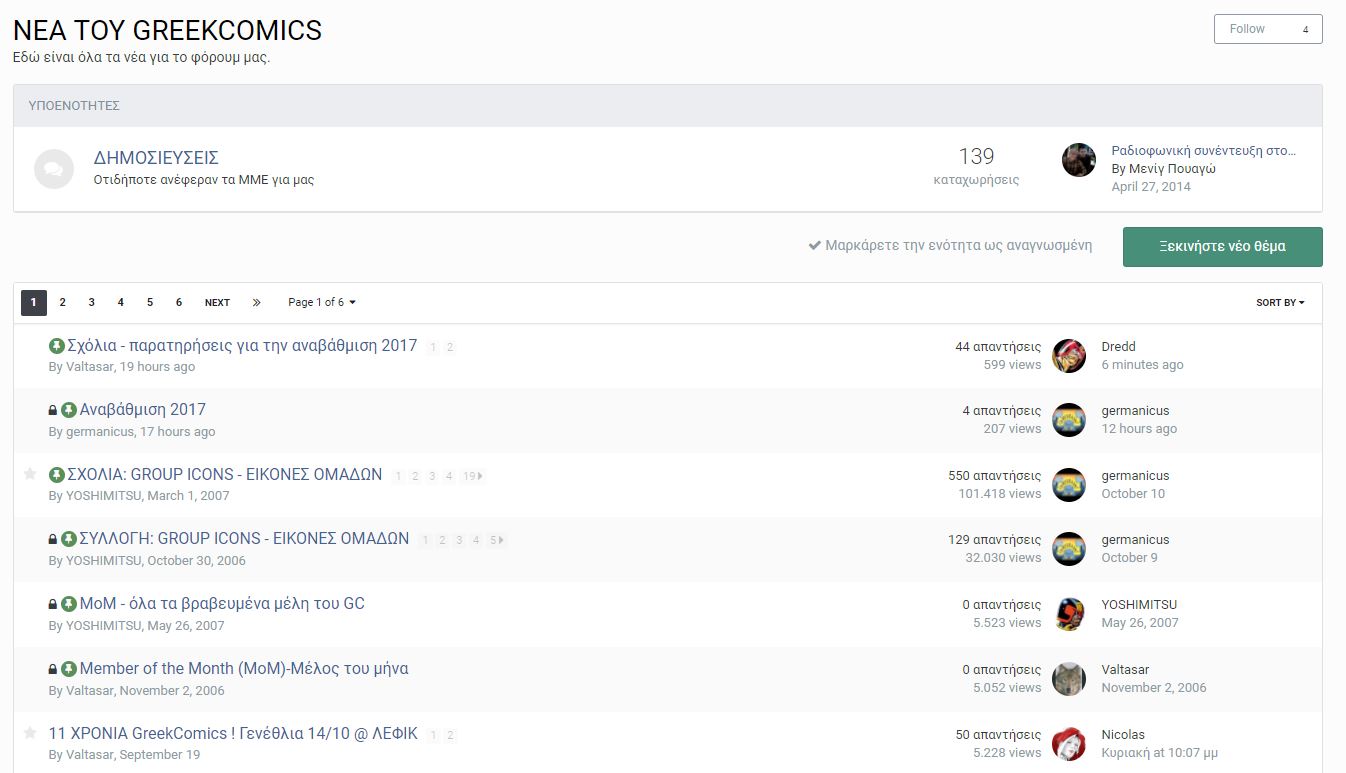Click pinned icon on Member of the Month topic

pos(69,669)
